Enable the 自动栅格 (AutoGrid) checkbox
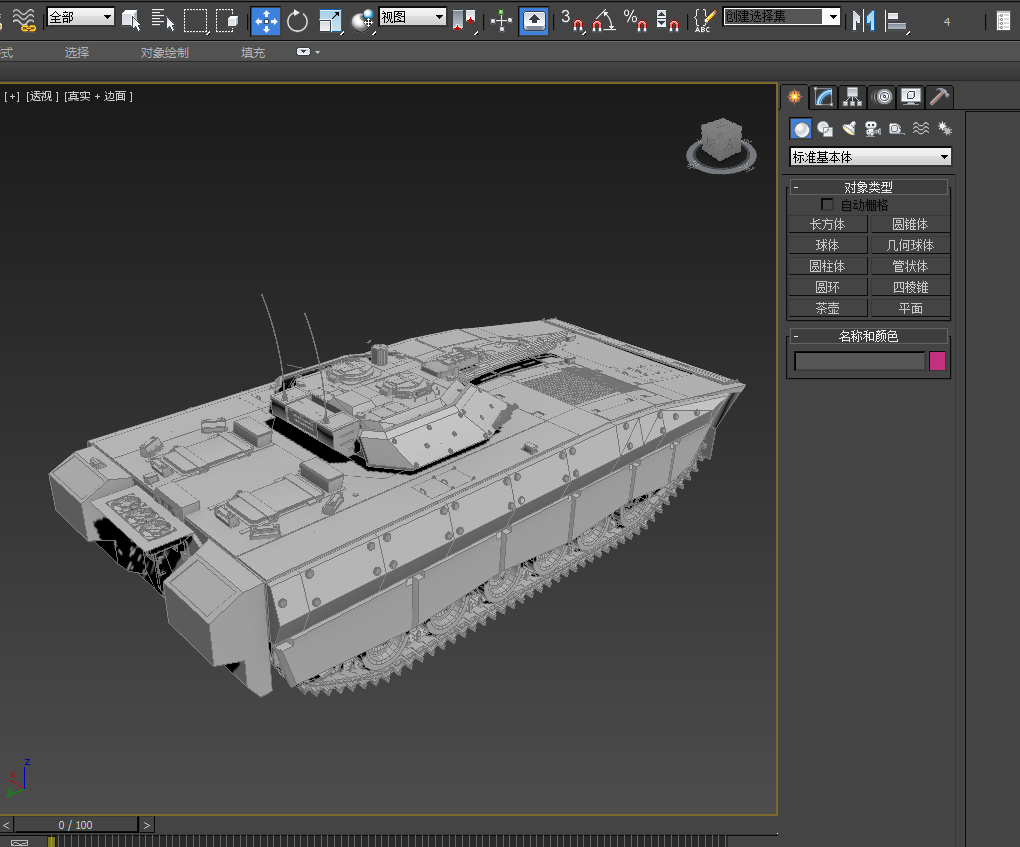This screenshot has width=1020, height=847. tap(827, 204)
